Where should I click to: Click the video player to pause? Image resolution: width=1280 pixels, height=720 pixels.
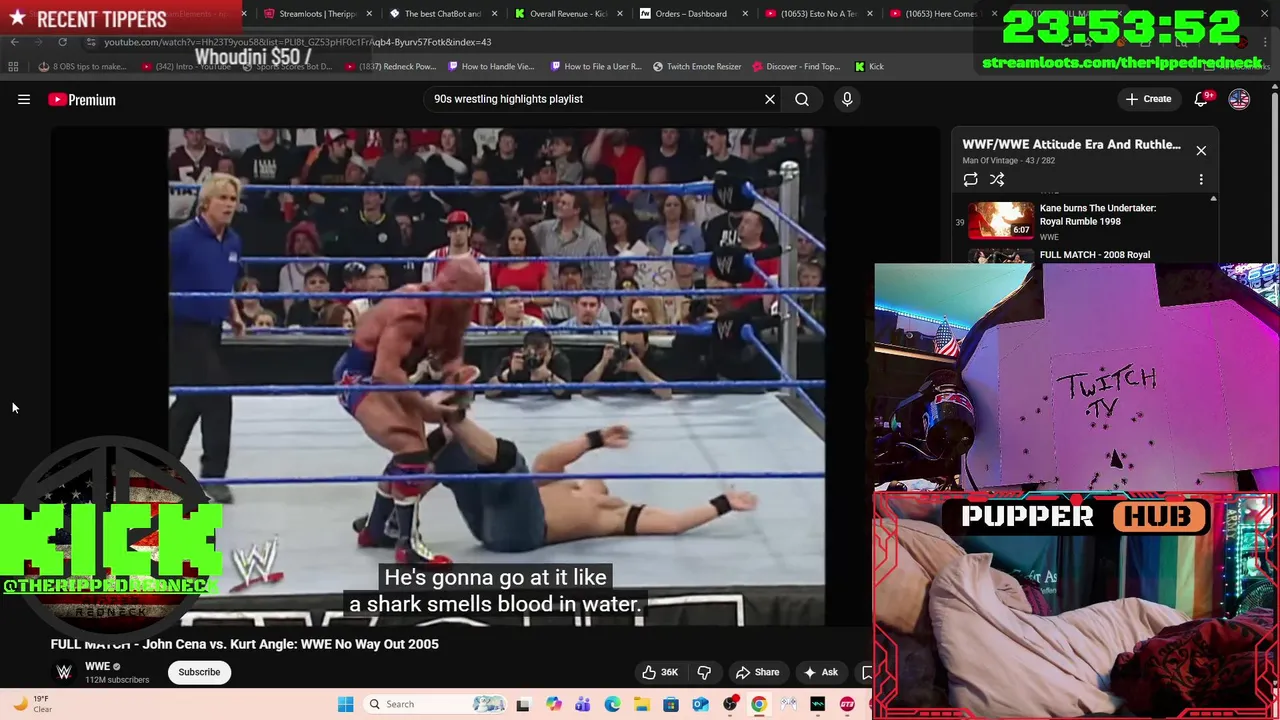[497, 376]
